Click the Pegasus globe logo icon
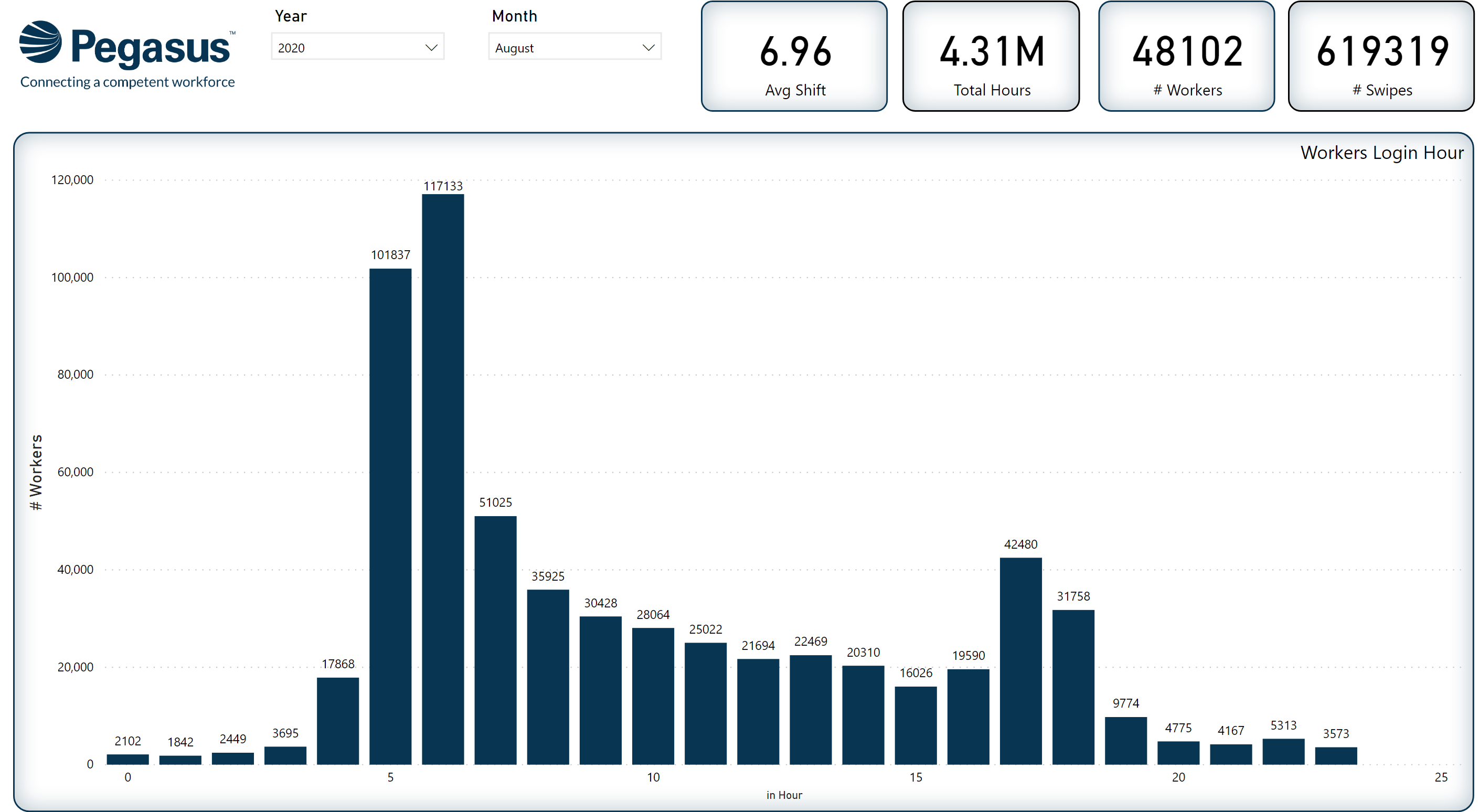The height and width of the screenshot is (812, 1479). (x=40, y=42)
